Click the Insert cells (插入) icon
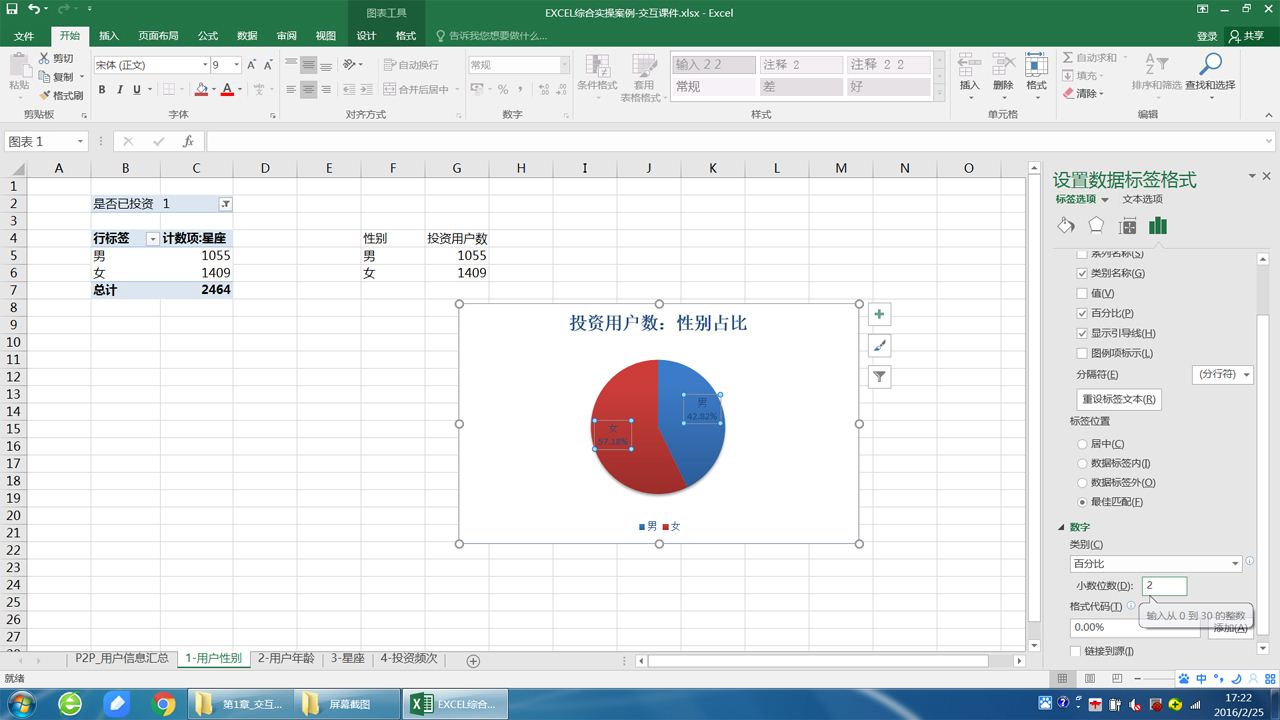The height and width of the screenshot is (720, 1280). (x=969, y=66)
